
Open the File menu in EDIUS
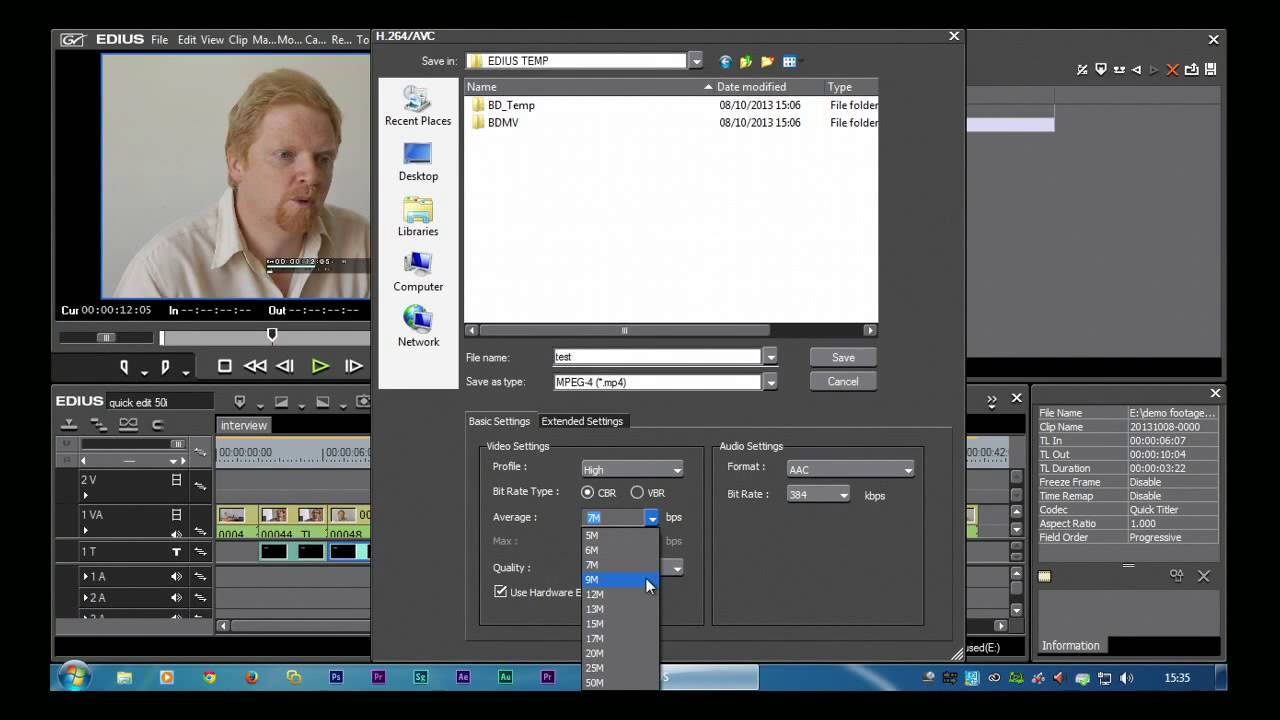159,40
